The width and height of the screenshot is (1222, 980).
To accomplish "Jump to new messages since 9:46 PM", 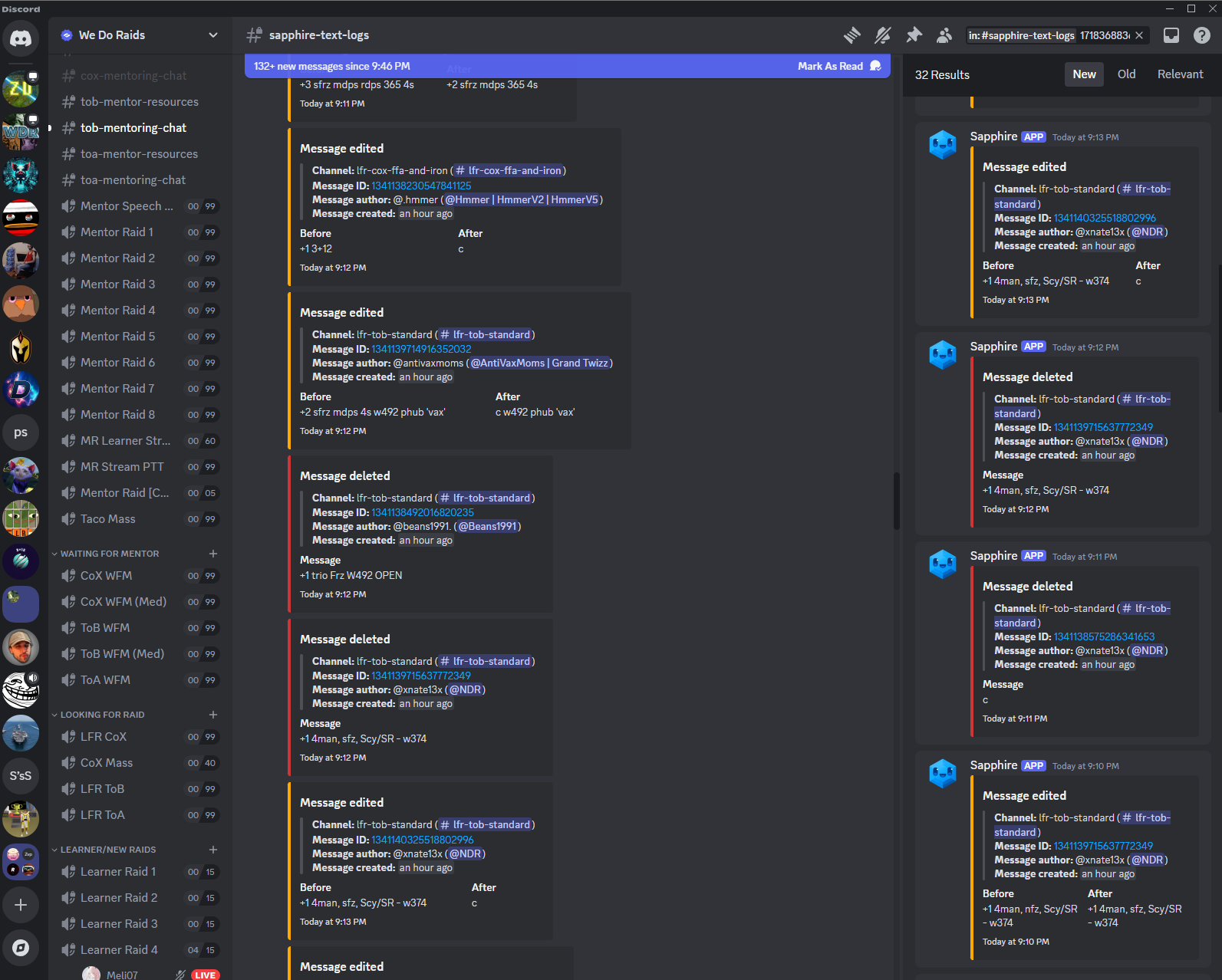I will [x=332, y=66].
